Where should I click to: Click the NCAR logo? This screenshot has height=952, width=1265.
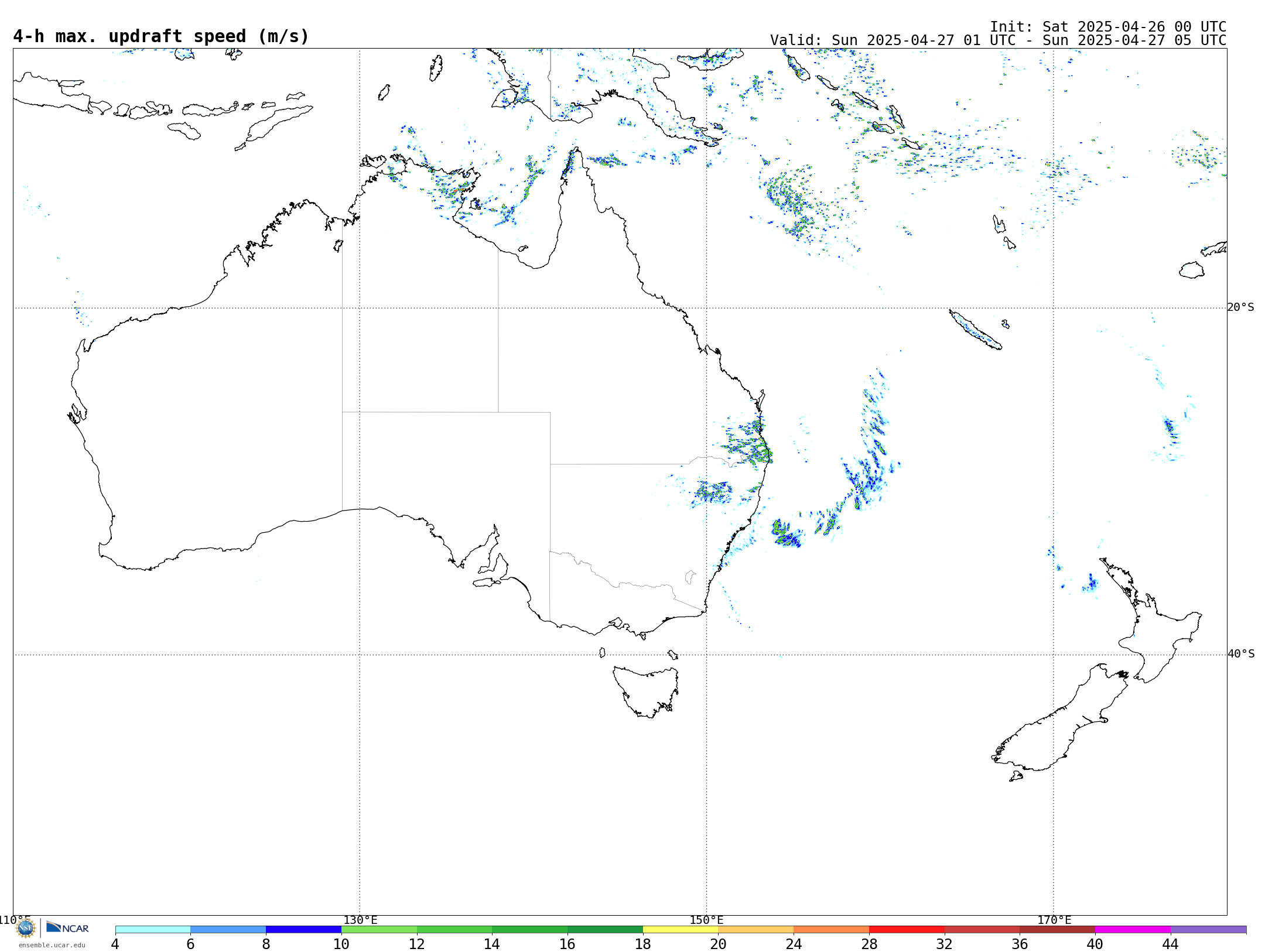(x=67, y=927)
